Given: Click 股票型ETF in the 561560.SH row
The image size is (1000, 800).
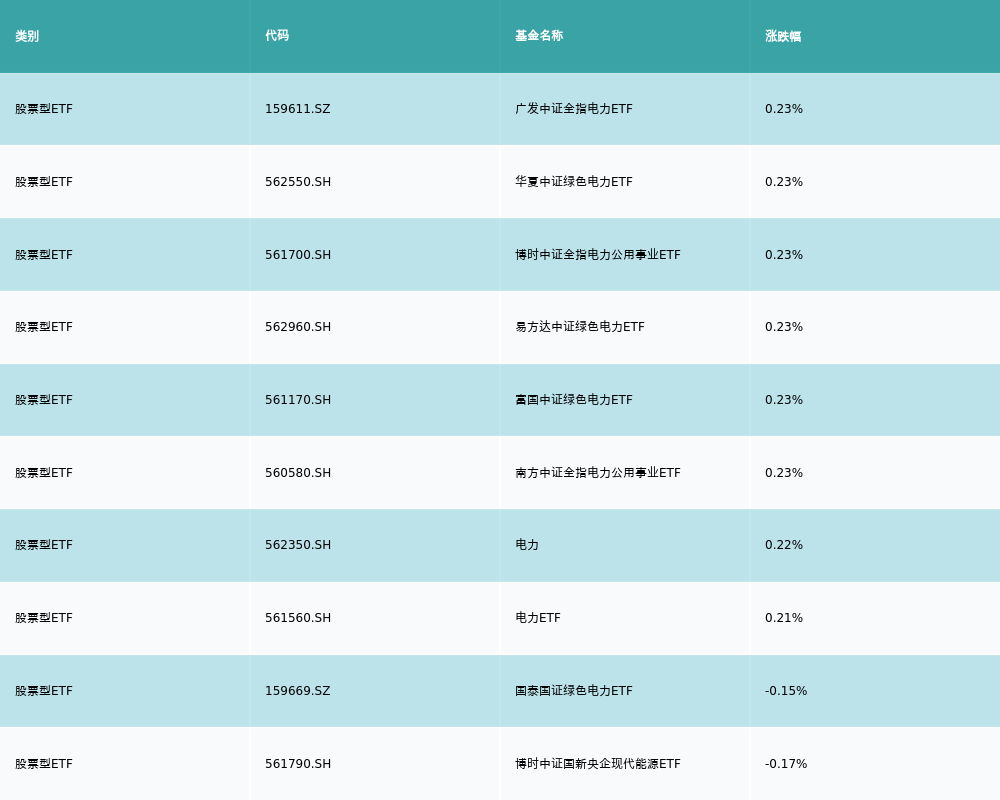Looking at the screenshot, I should (x=44, y=618).
